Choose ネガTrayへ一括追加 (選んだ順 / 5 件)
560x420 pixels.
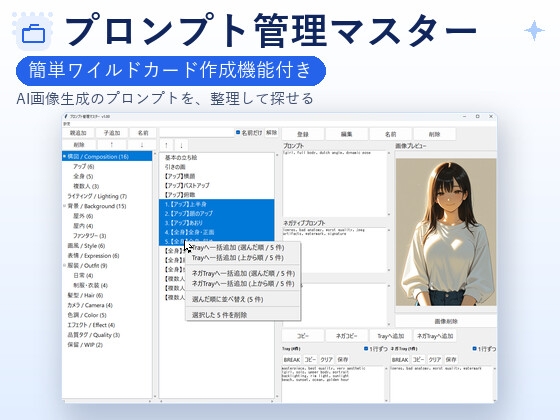(x=243, y=274)
